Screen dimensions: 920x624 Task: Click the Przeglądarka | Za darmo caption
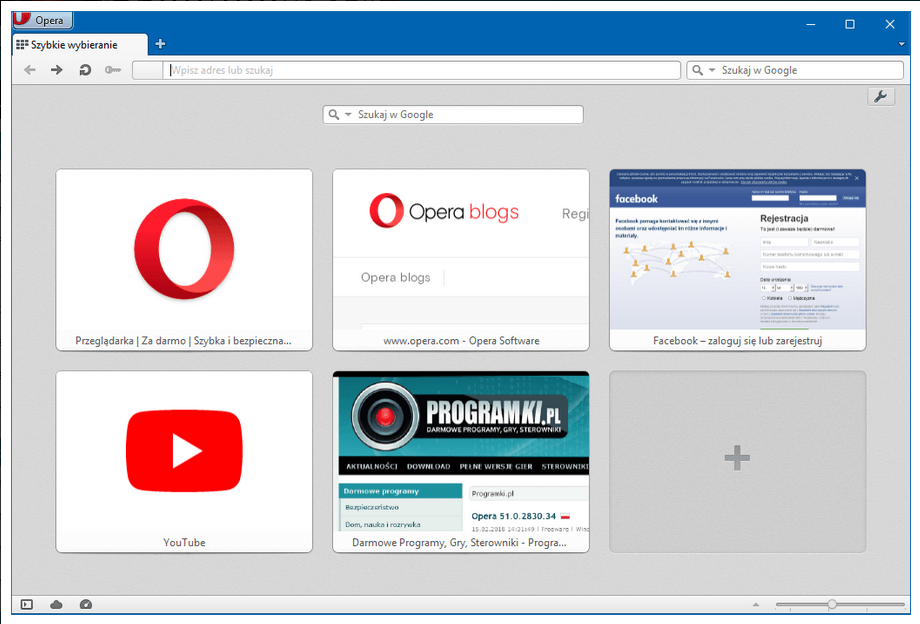coord(183,341)
